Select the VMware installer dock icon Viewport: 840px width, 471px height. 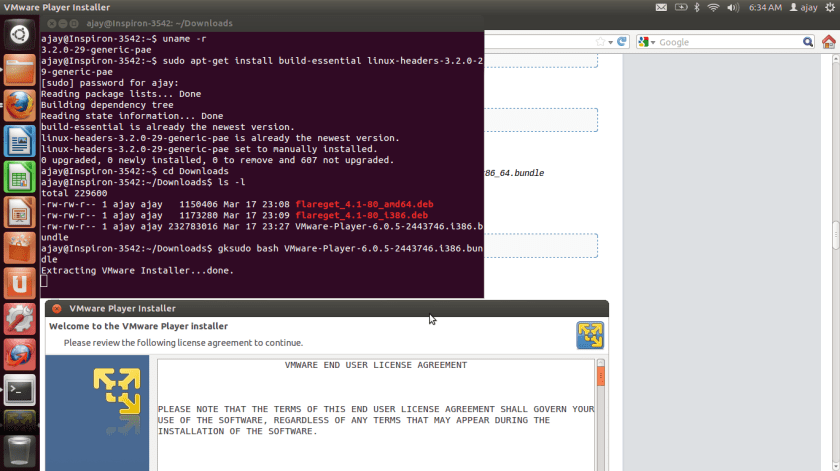(x=19, y=421)
